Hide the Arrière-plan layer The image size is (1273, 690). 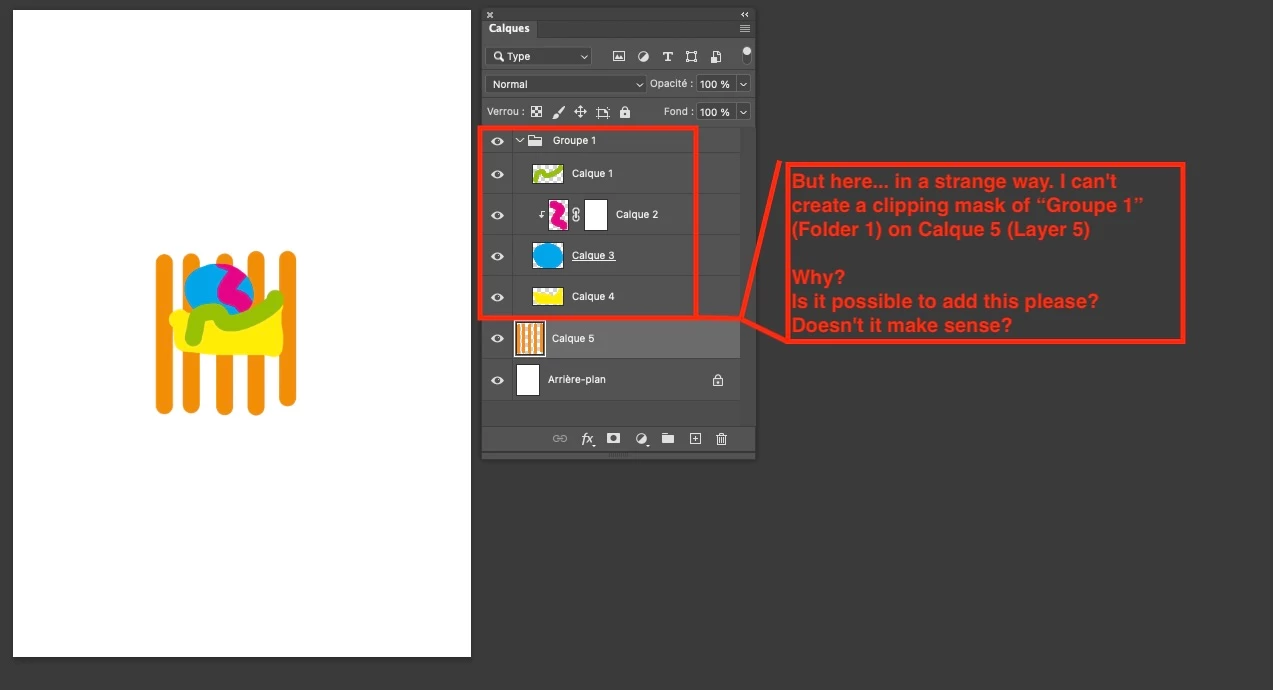click(x=497, y=380)
